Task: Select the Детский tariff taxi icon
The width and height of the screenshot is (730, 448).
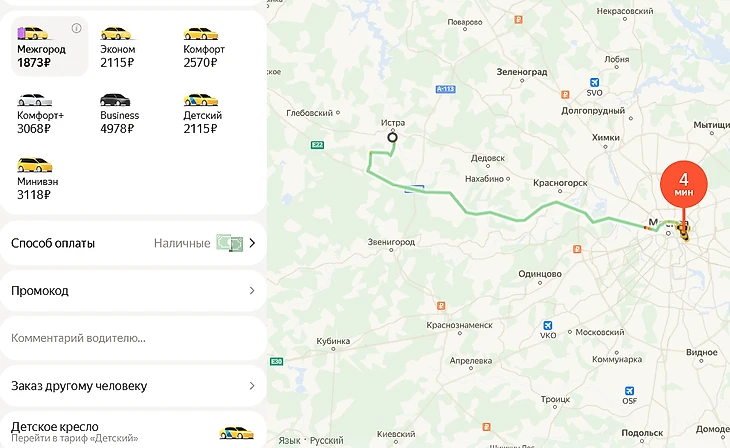Action: [x=201, y=100]
